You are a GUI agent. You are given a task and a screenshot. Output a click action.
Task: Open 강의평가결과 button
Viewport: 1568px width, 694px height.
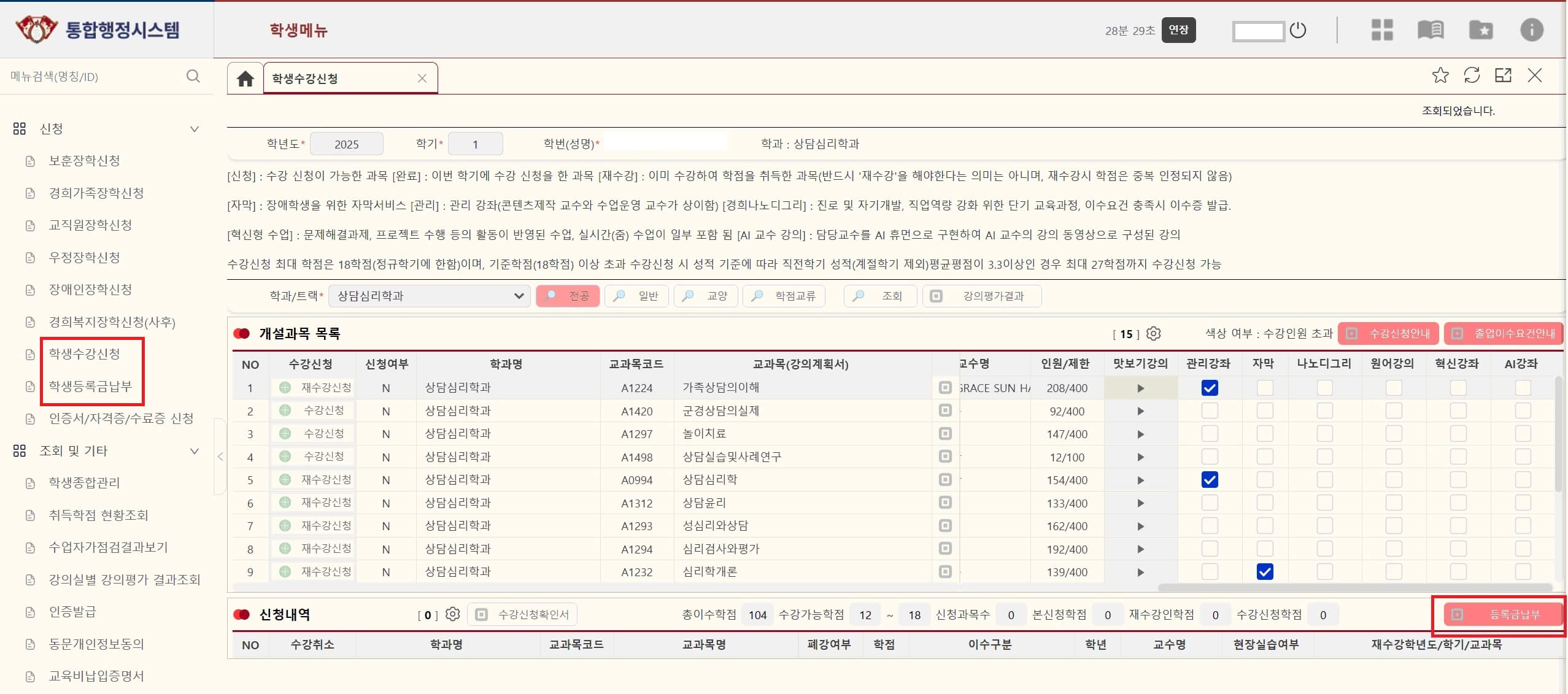tap(982, 296)
